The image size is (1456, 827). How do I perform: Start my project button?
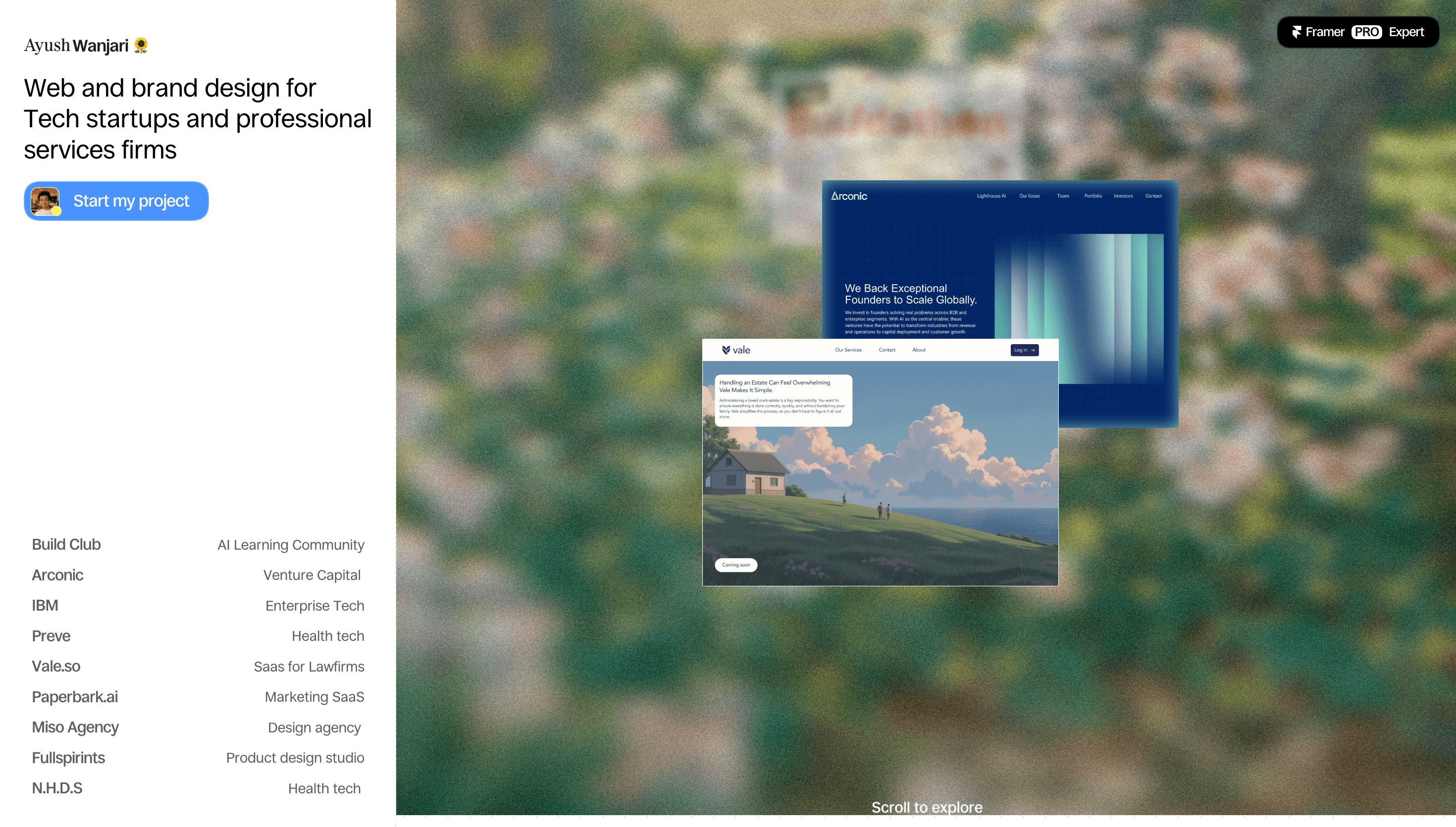pos(116,201)
